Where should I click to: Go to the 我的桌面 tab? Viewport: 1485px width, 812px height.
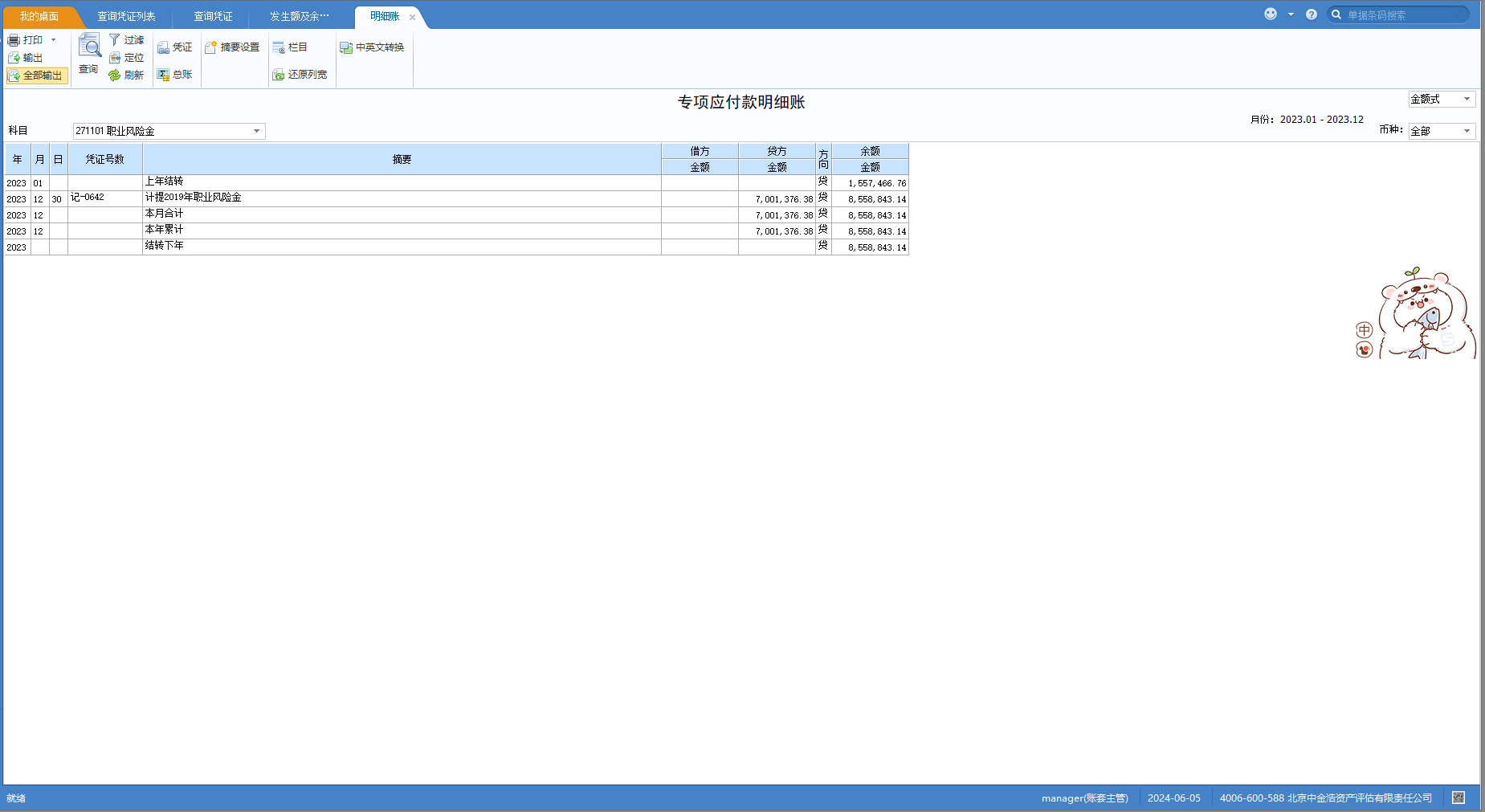click(x=39, y=16)
